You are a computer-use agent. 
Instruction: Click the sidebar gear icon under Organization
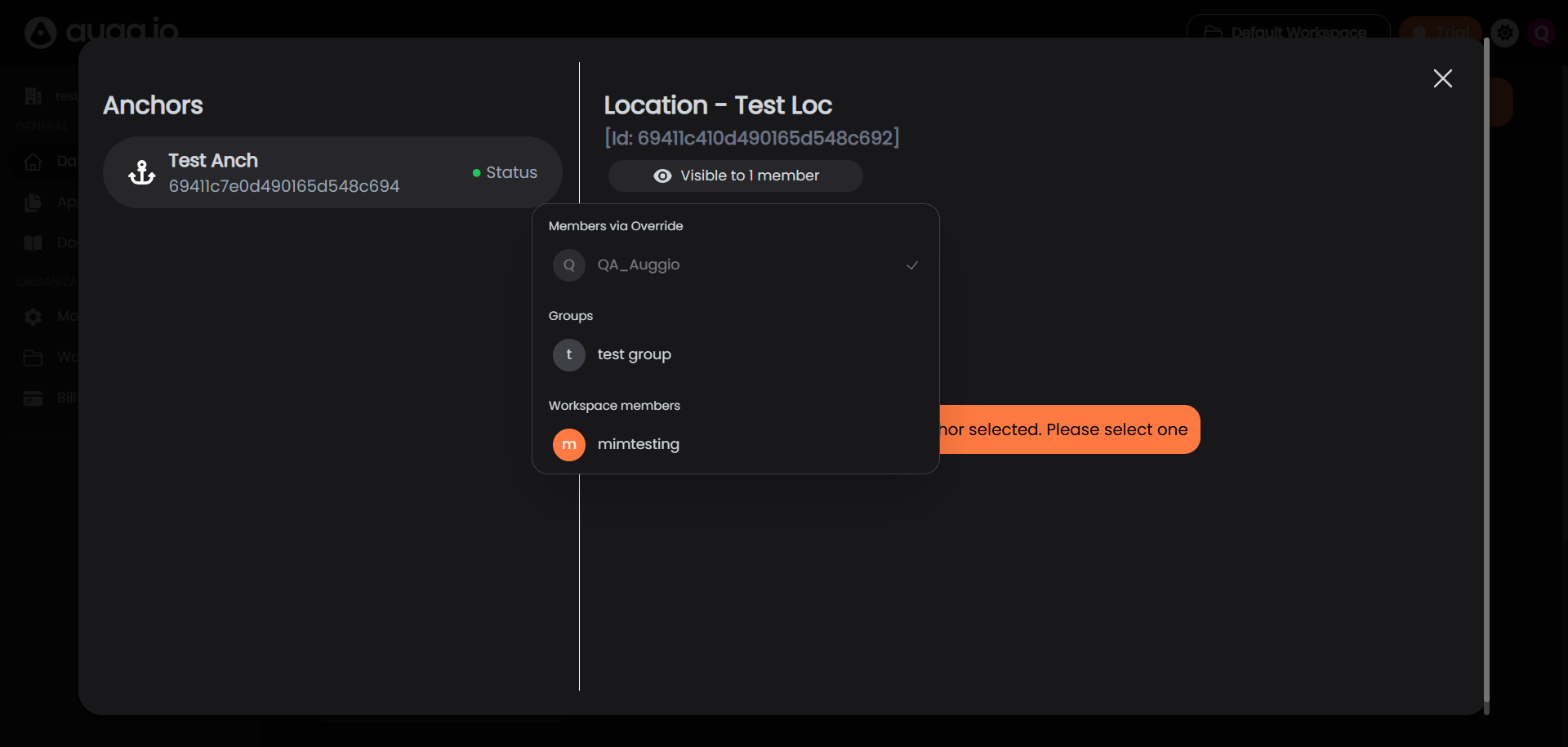pyautogui.click(x=33, y=317)
